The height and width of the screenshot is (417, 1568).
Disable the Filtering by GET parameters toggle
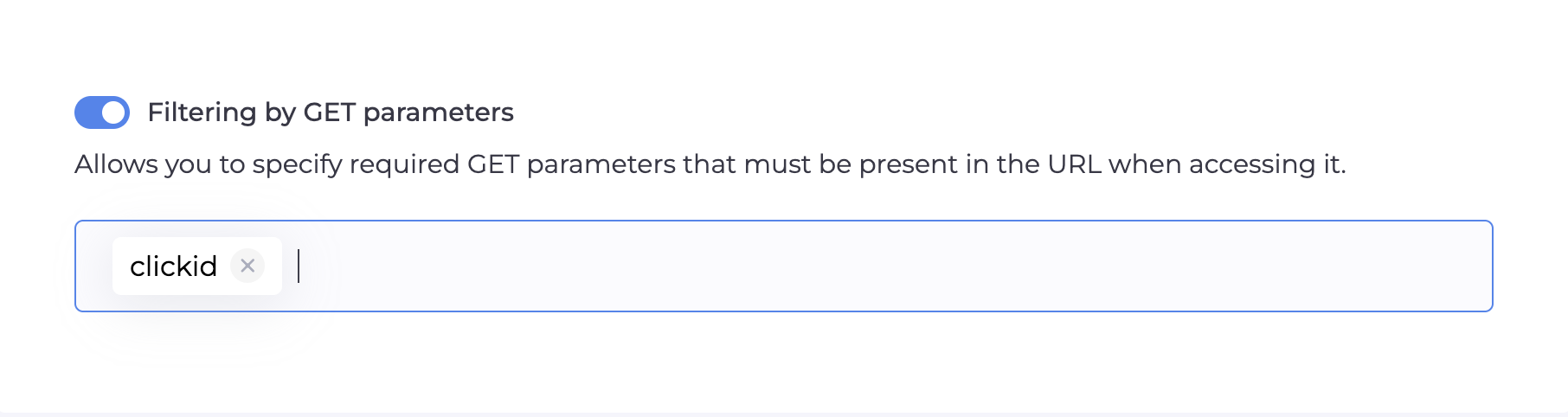click(102, 112)
